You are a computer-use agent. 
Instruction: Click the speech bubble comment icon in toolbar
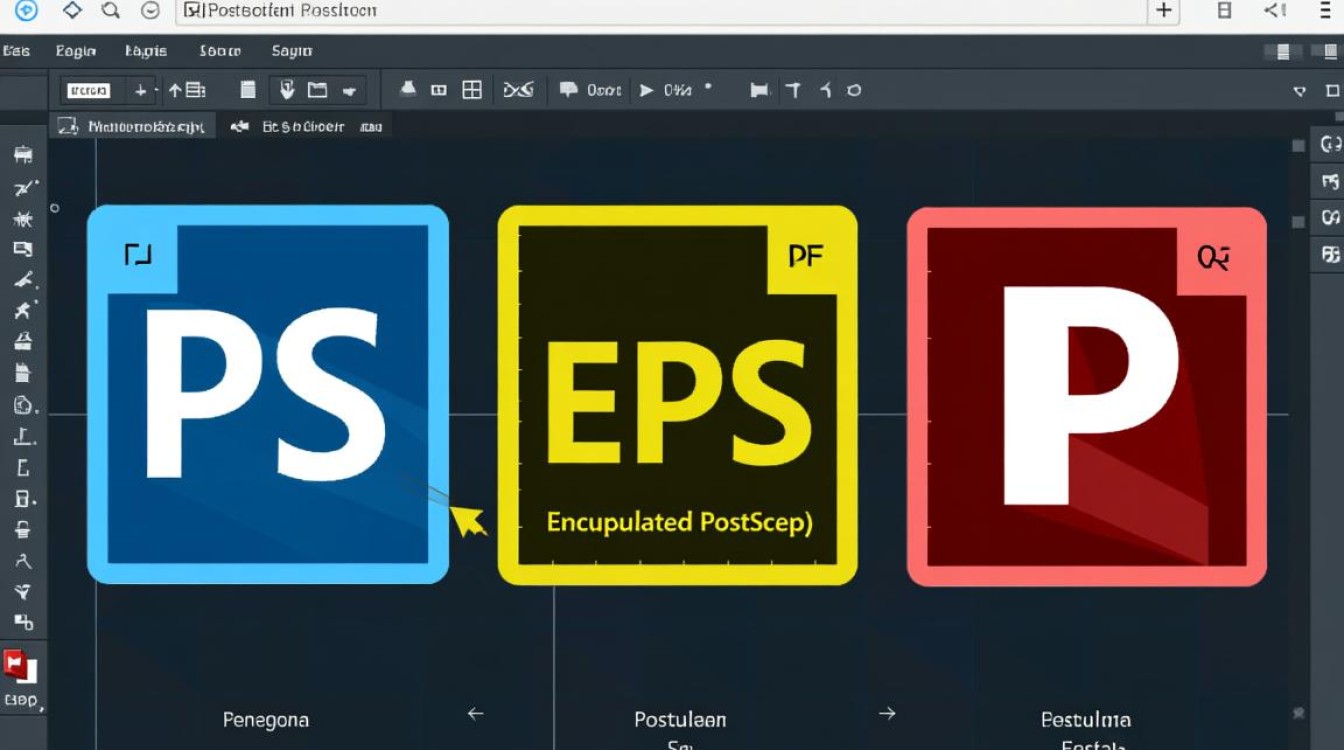pos(569,90)
